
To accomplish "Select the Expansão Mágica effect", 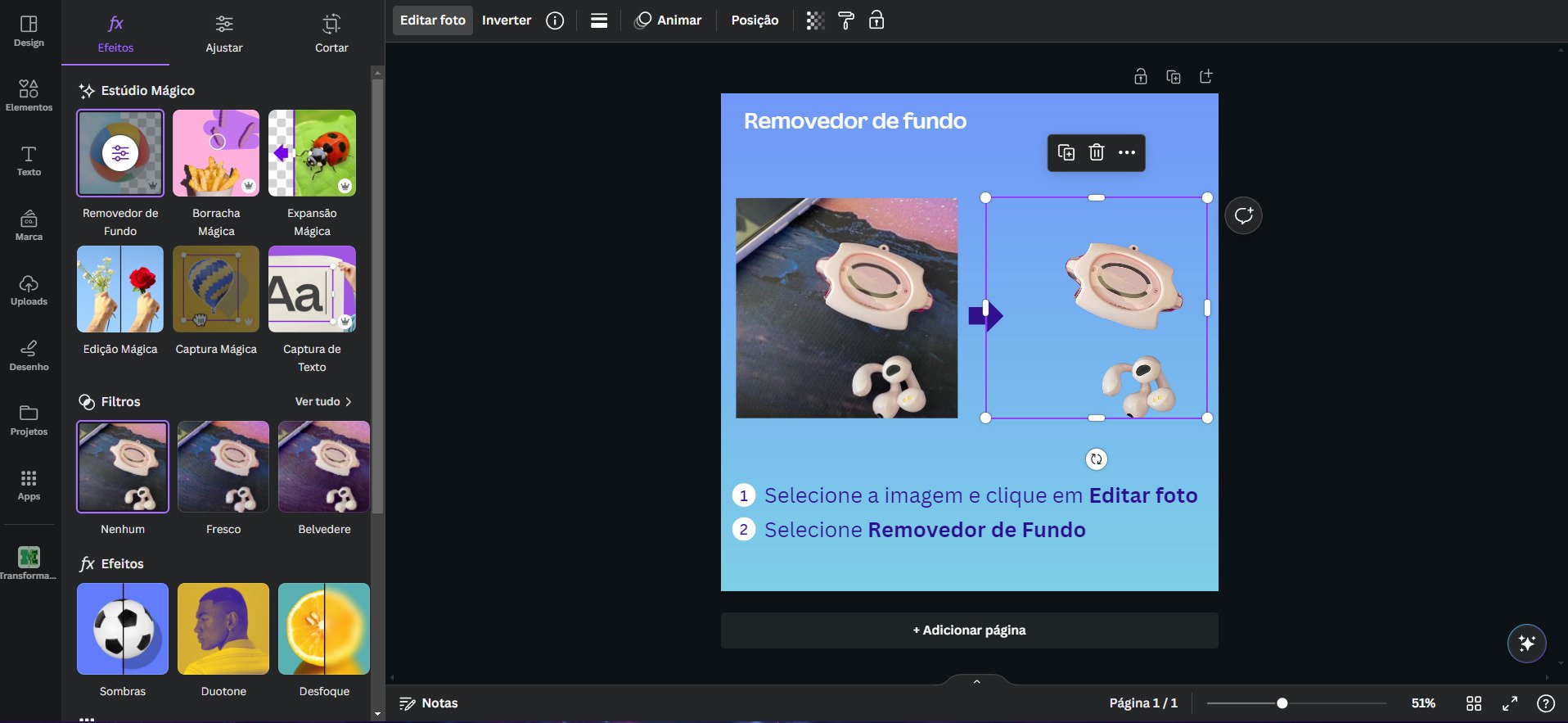I will pos(312,153).
